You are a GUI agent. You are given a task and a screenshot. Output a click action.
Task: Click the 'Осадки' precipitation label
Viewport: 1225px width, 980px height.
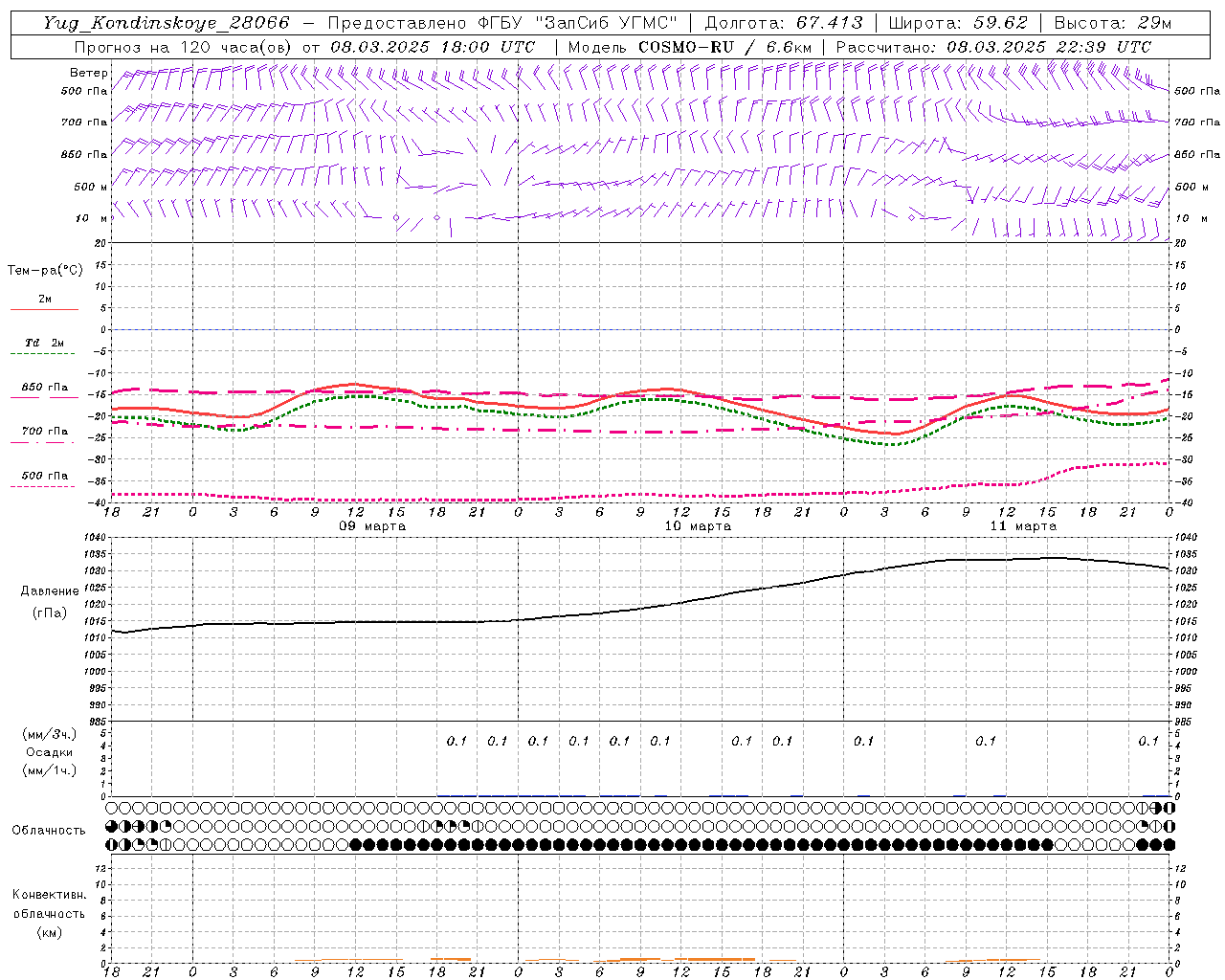point(50,752)
